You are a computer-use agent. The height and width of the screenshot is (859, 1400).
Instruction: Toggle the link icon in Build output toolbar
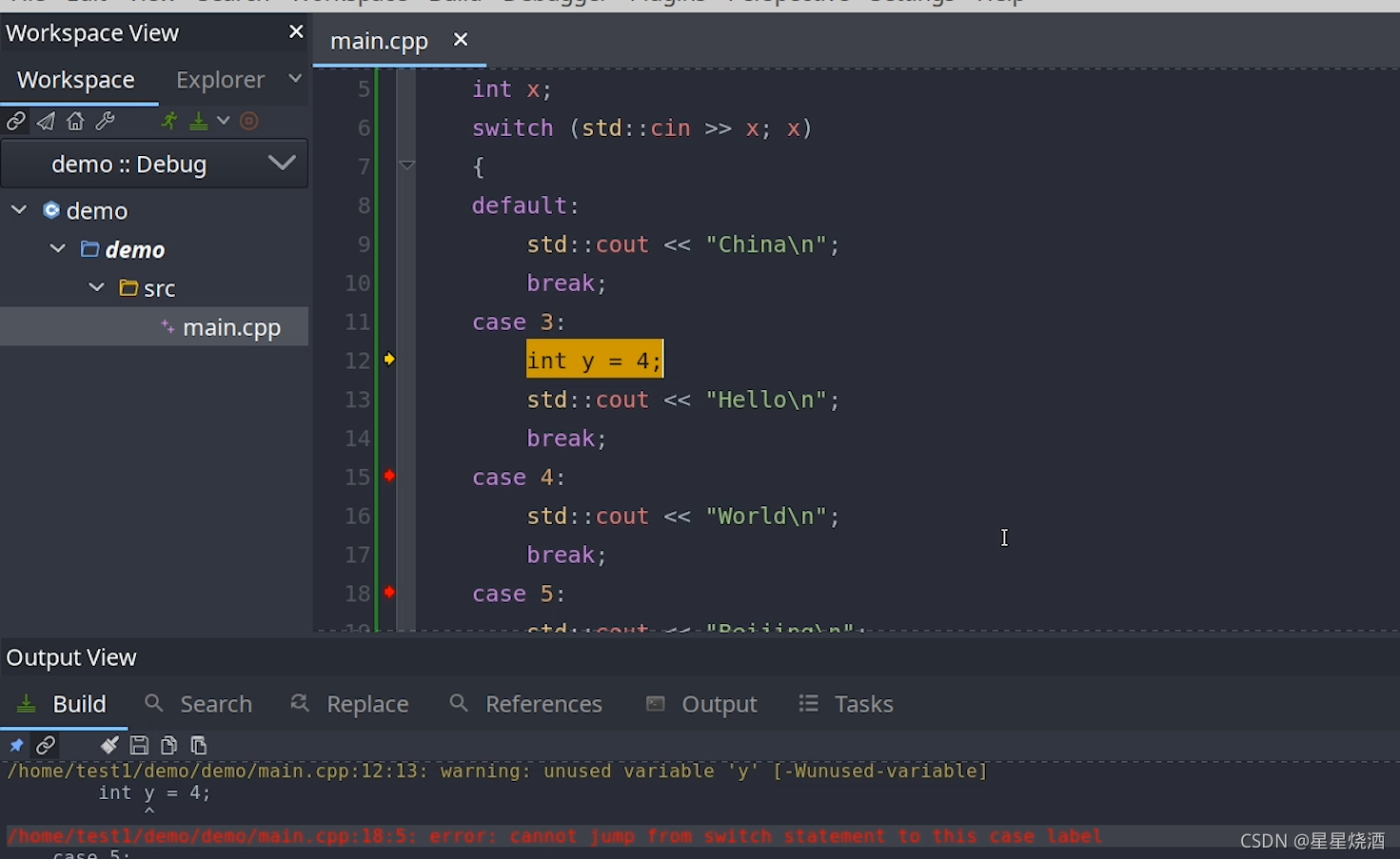click(x=46, y=745)
